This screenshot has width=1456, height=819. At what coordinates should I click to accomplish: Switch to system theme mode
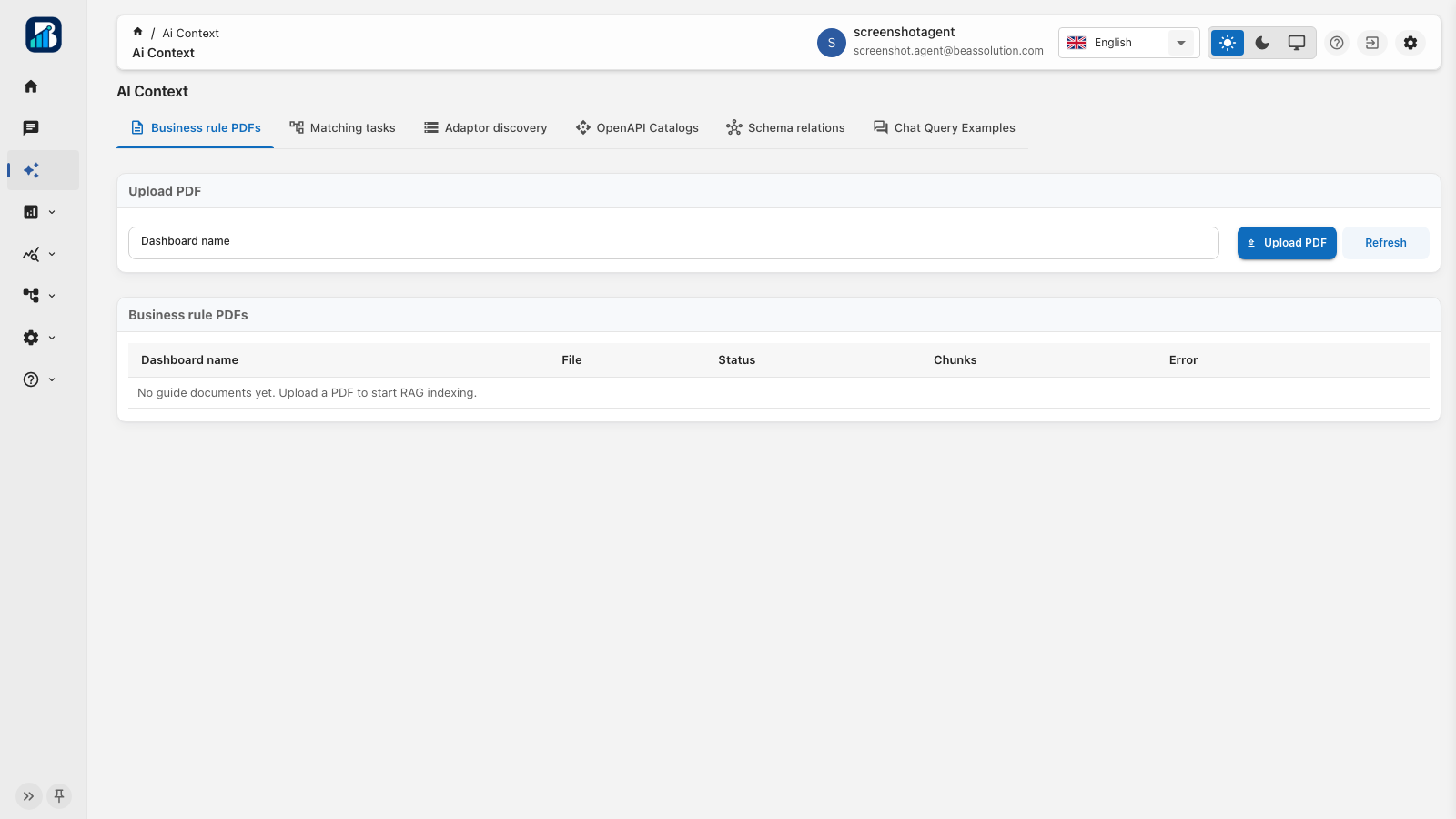[x=1297, y=43]
